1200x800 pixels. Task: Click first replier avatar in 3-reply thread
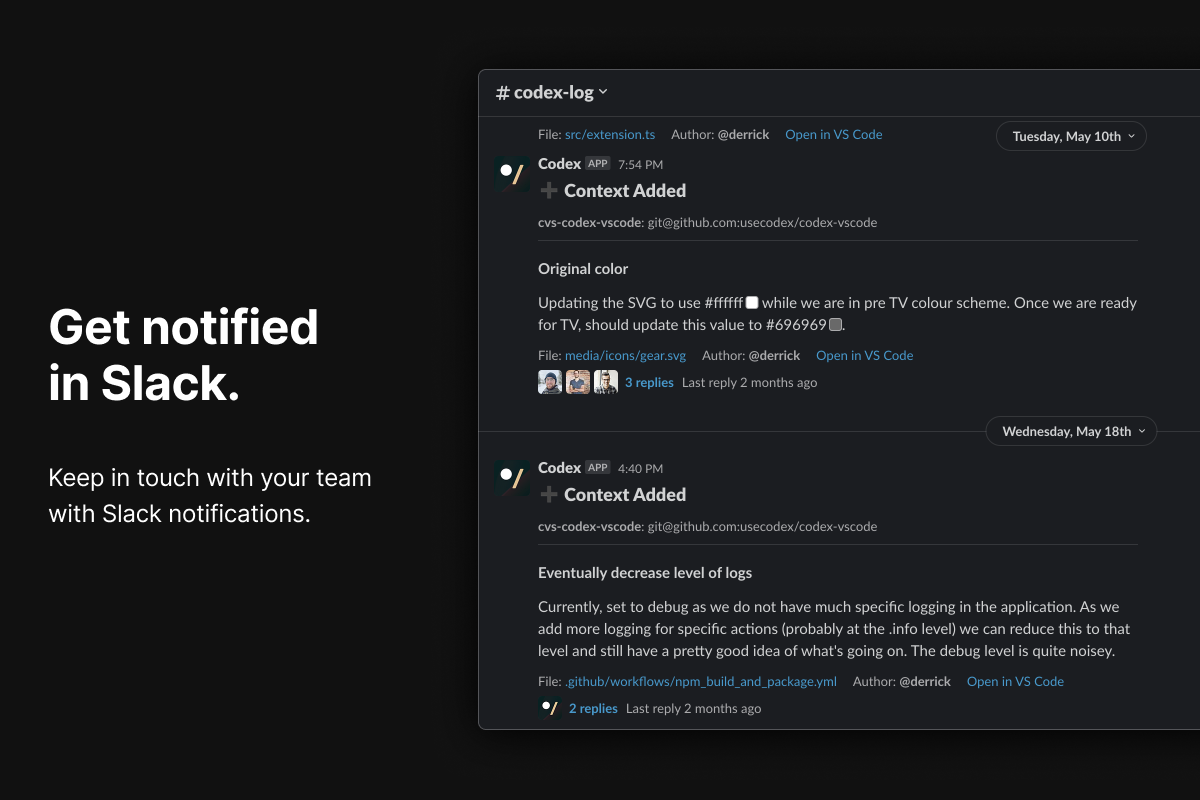click(x=550, y=382)
